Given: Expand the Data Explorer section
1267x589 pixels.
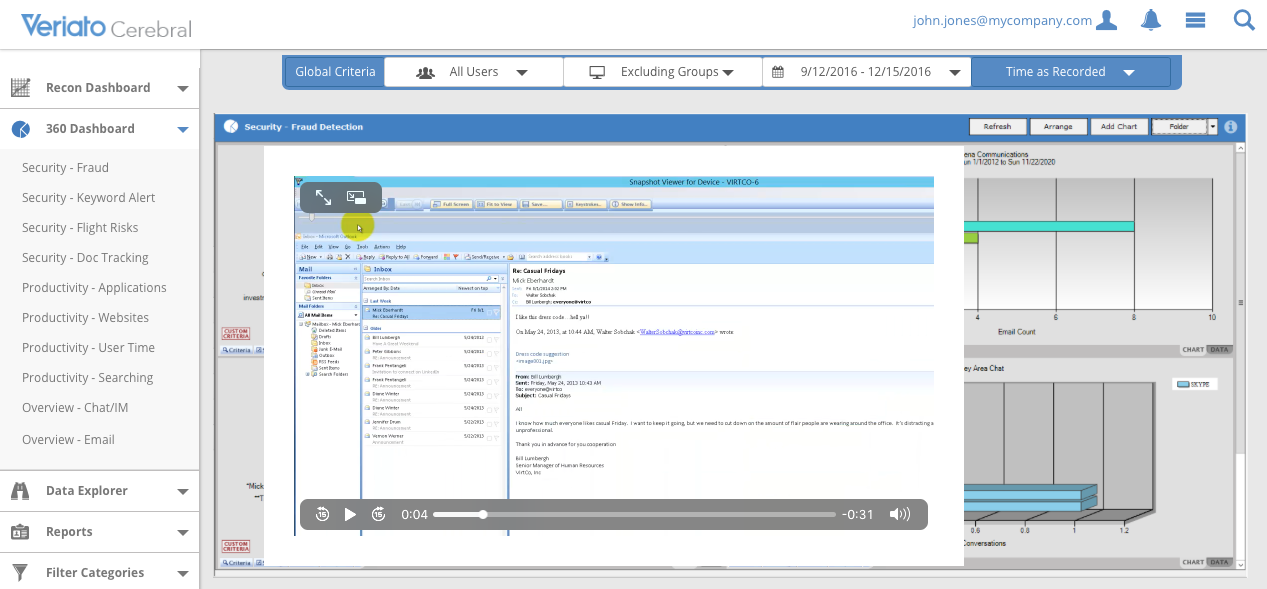Looking at the screenshot, I should pyautogui.click(x=183, y=491).
